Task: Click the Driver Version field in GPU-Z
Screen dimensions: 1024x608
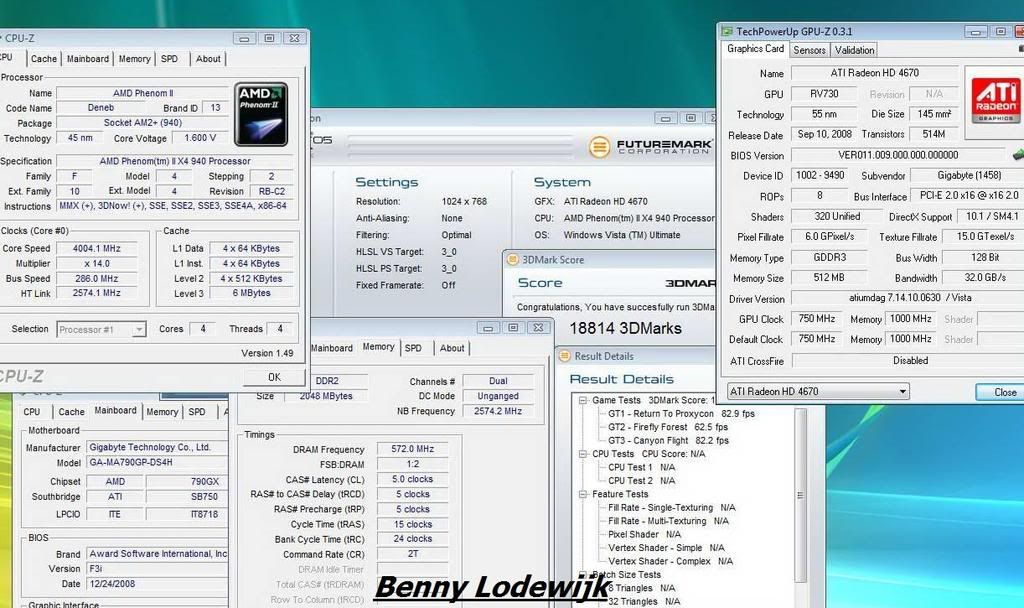Action: click(908, 298)
